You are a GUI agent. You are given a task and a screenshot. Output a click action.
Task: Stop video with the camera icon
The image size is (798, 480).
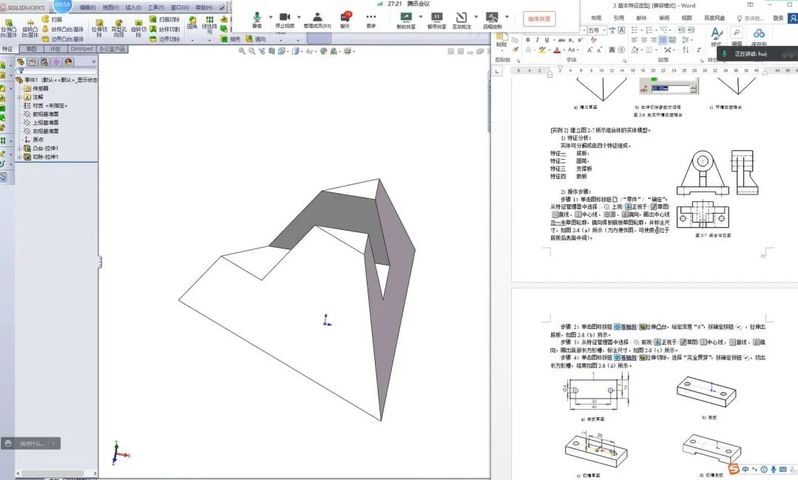click(284, 18)
